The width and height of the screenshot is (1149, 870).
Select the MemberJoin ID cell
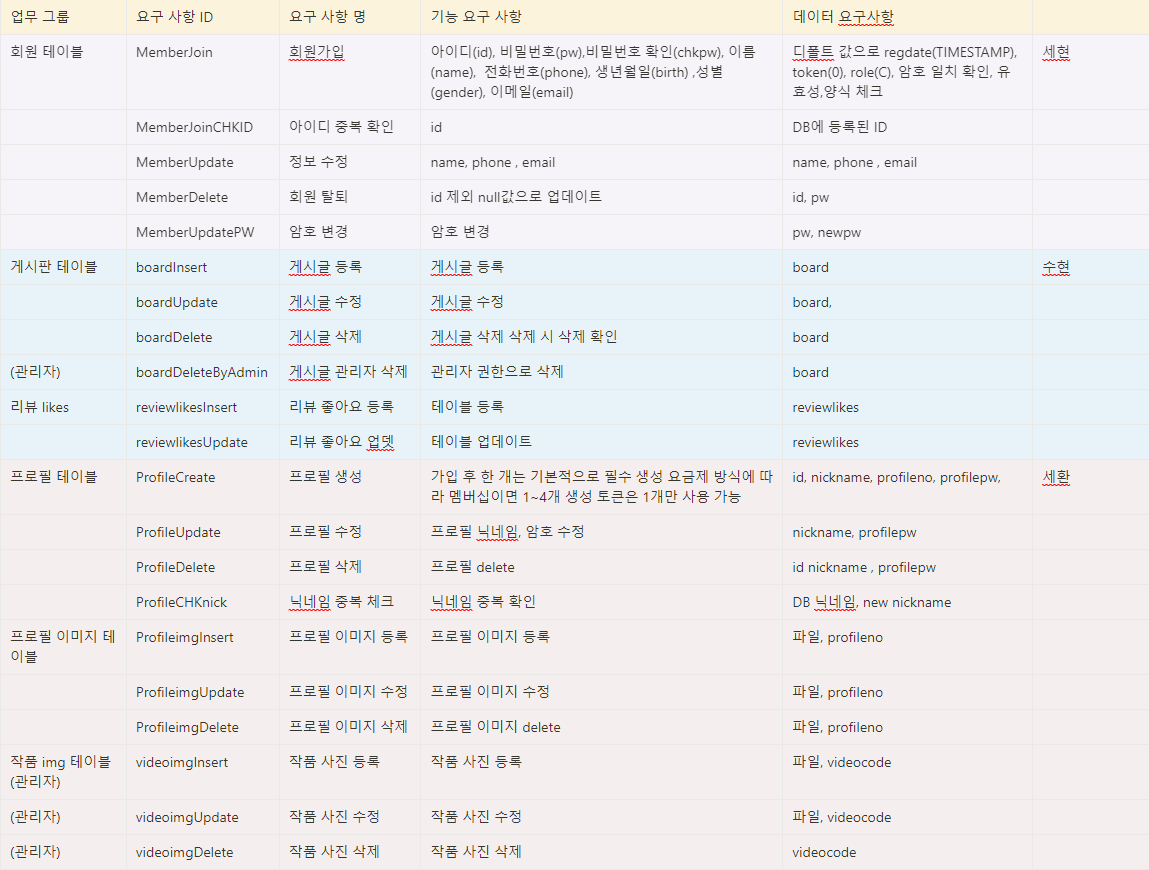tap(202, 72)
